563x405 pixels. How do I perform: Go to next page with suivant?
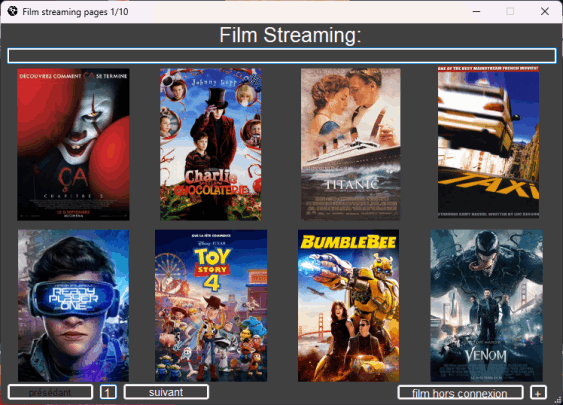(x=166, y=392)
